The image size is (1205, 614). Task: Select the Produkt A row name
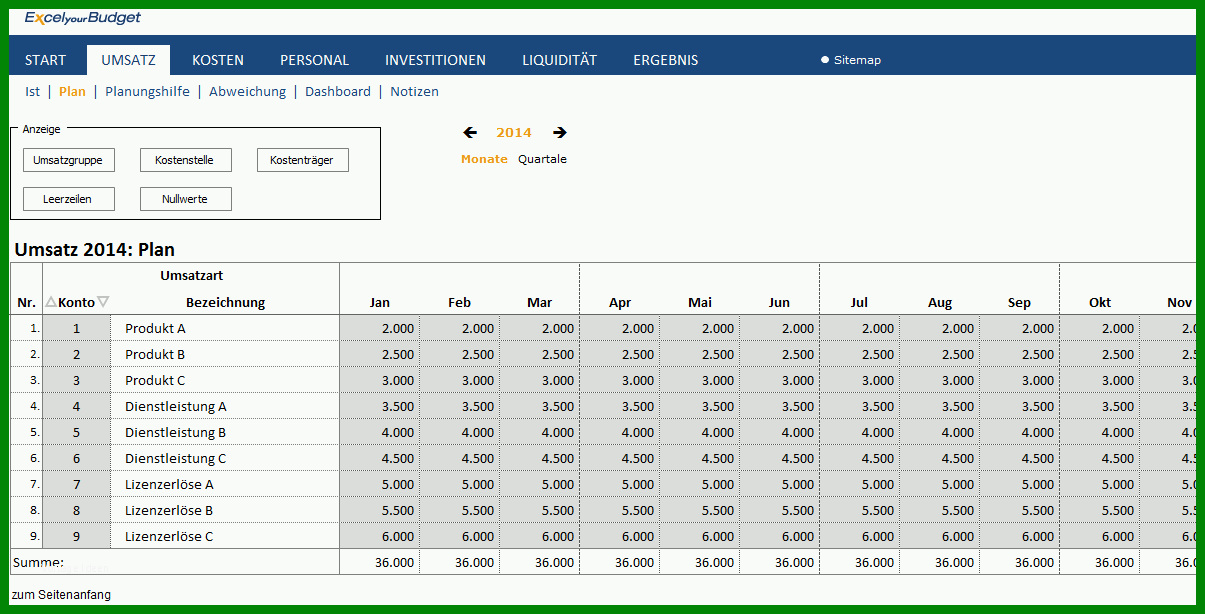tap(155, 328)
